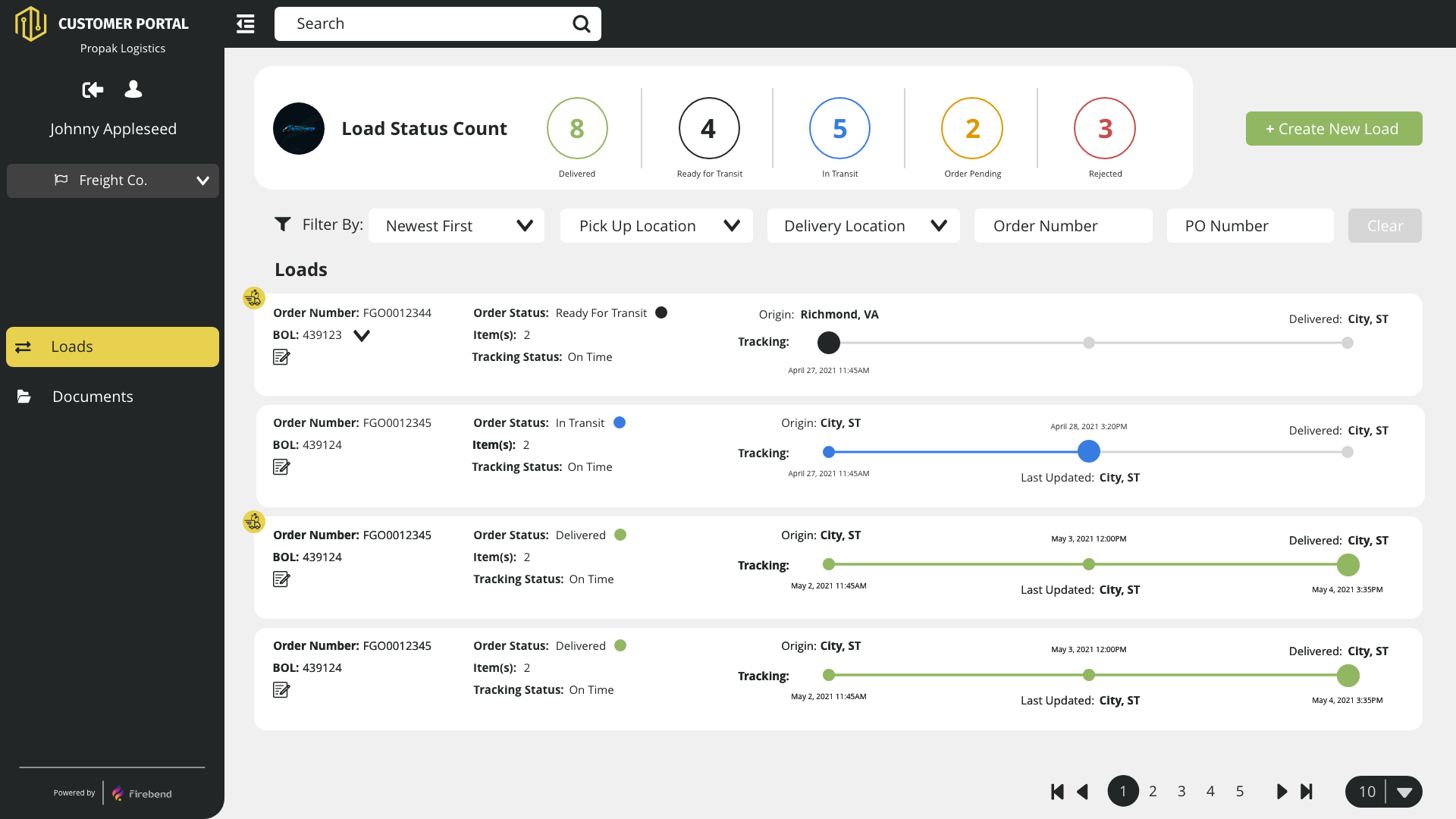Image resolution: width=1456 pixels, height=819 pixels.
Task: Click the blue In Transit tracking marker
Action: coord(1088,451)
